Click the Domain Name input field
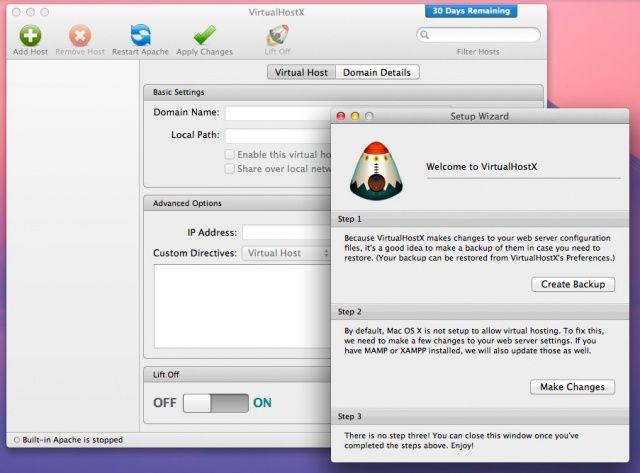Screen dimensions: 640x473 [x=278, y=113]
